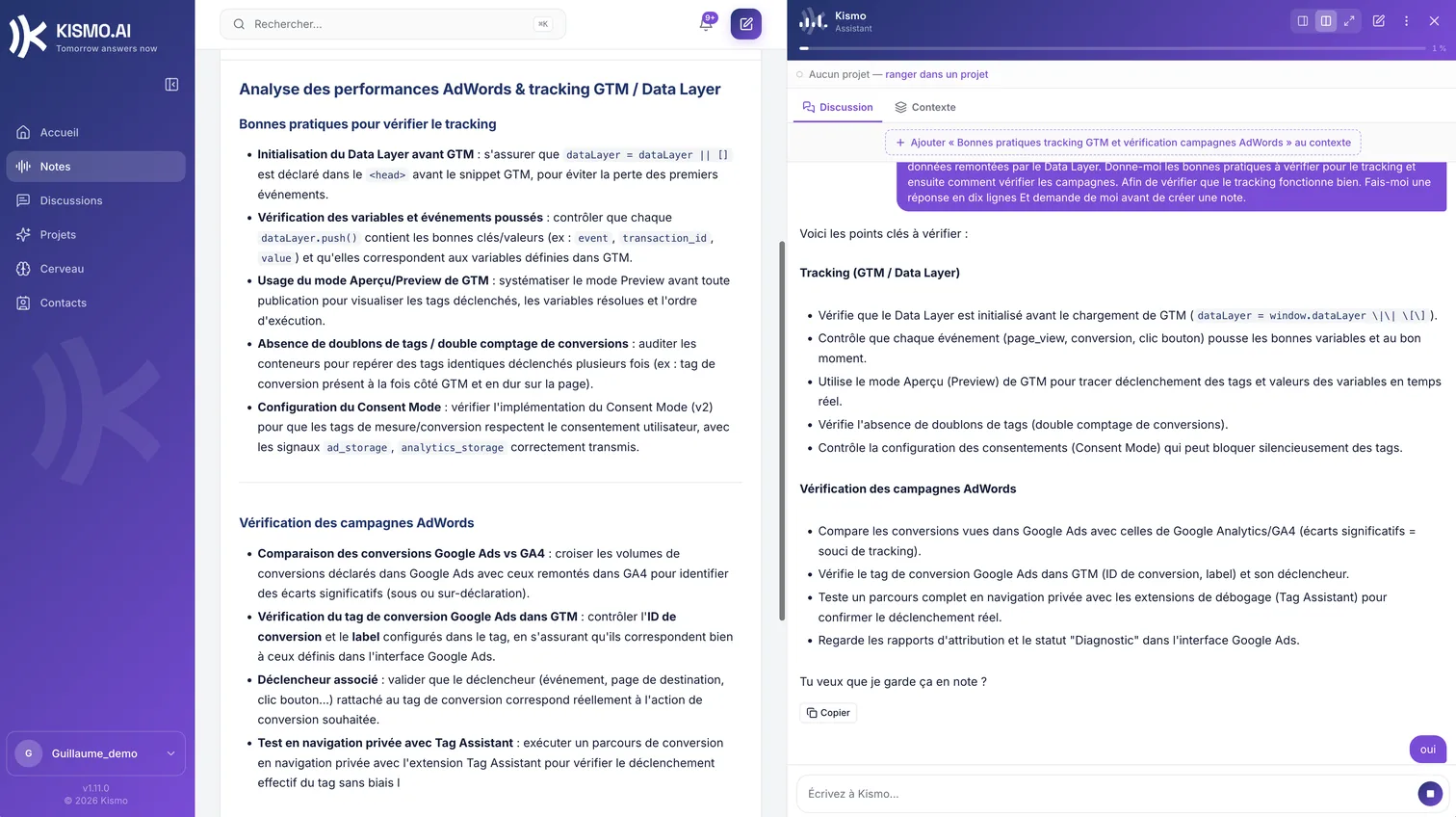
Task: Collapse the left sidebar panel icon
Action: [x=171, y=85]
